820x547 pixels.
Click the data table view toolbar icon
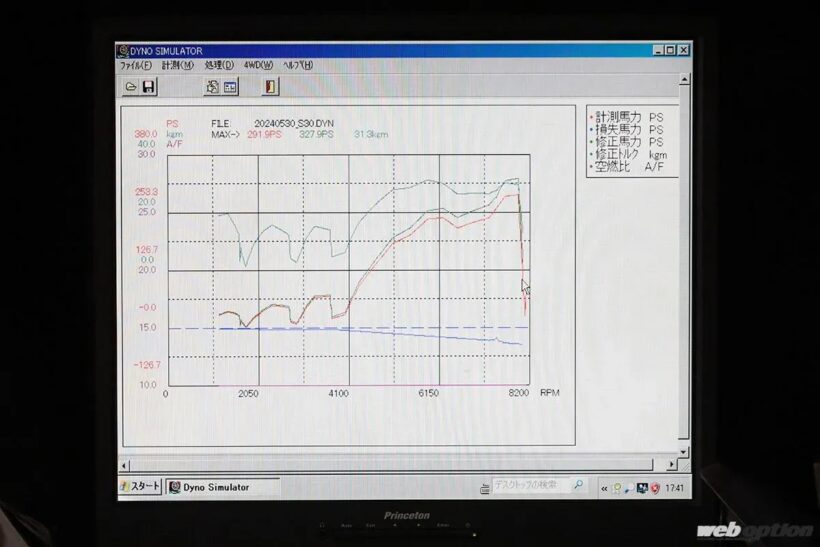[230, 87]
